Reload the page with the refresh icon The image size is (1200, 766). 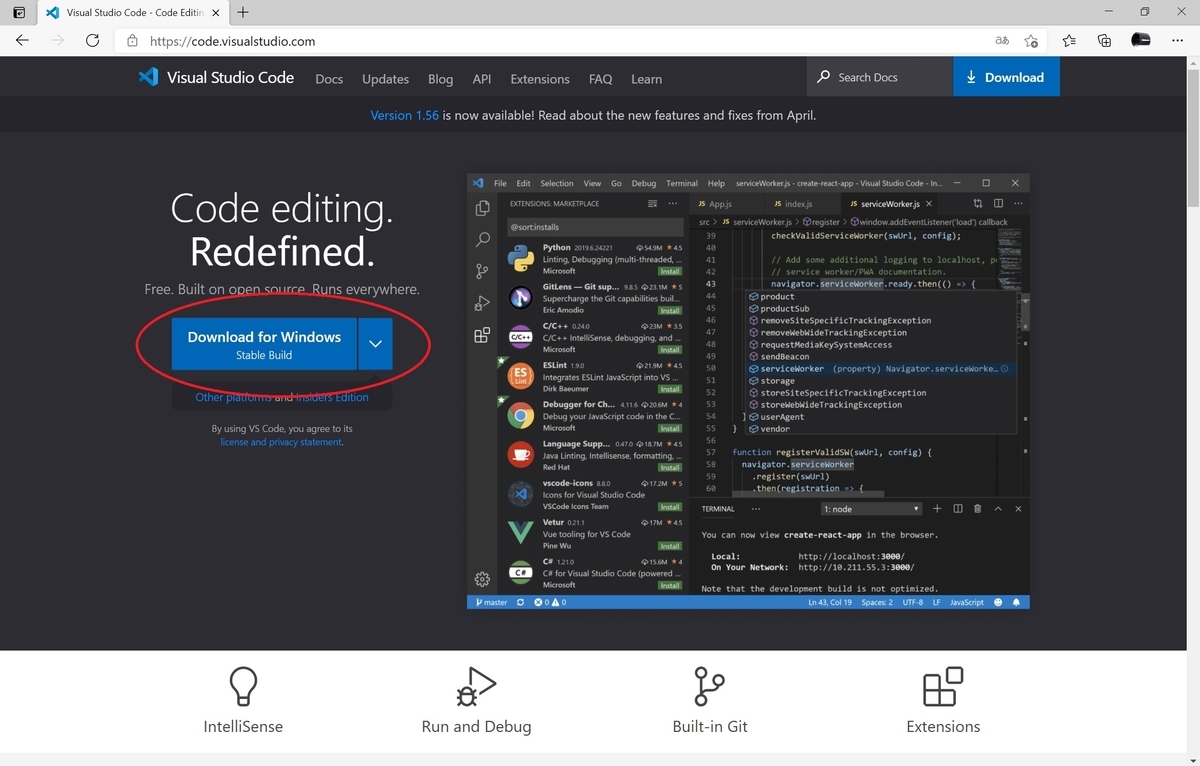pyautogui.click(x=92, y=41)
